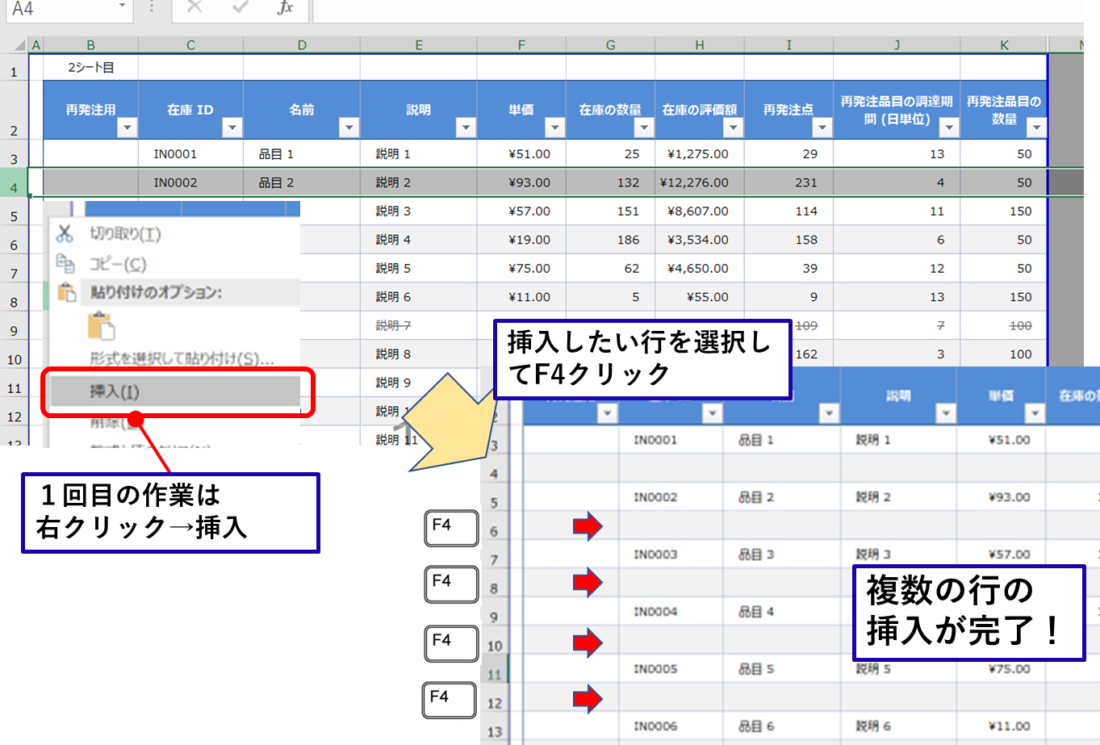Expand the 名前 filter dropdown in upper table

tap(349, 128)
